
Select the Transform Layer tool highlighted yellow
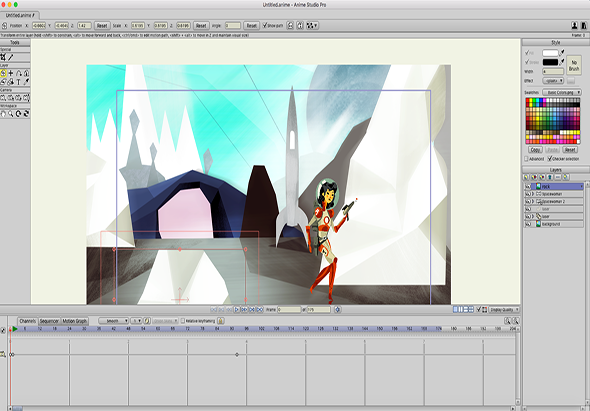pos(3,73)
